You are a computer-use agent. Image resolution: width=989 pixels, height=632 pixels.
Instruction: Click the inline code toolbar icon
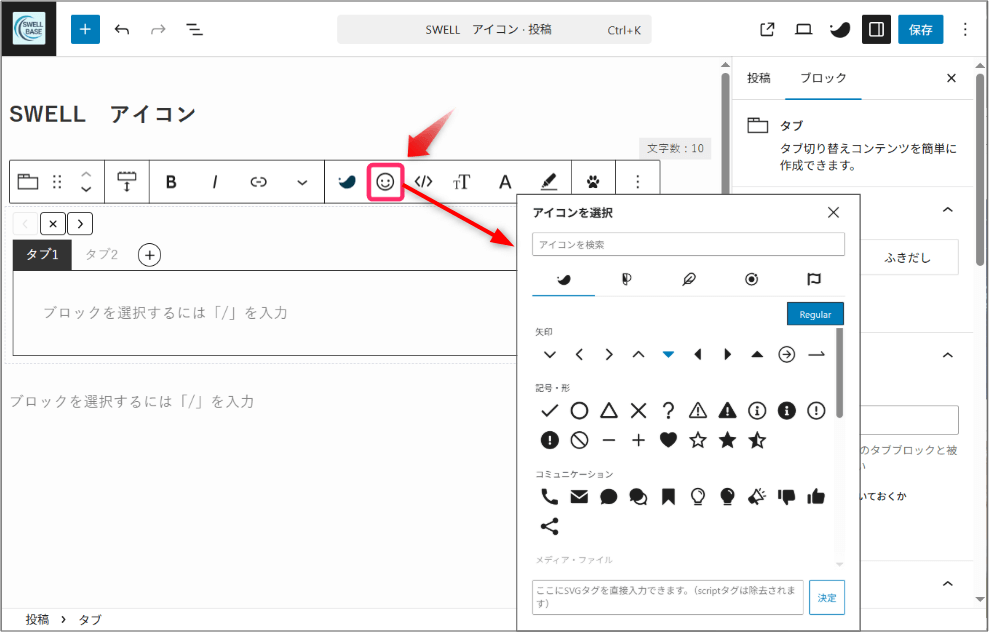click(423, 182)
